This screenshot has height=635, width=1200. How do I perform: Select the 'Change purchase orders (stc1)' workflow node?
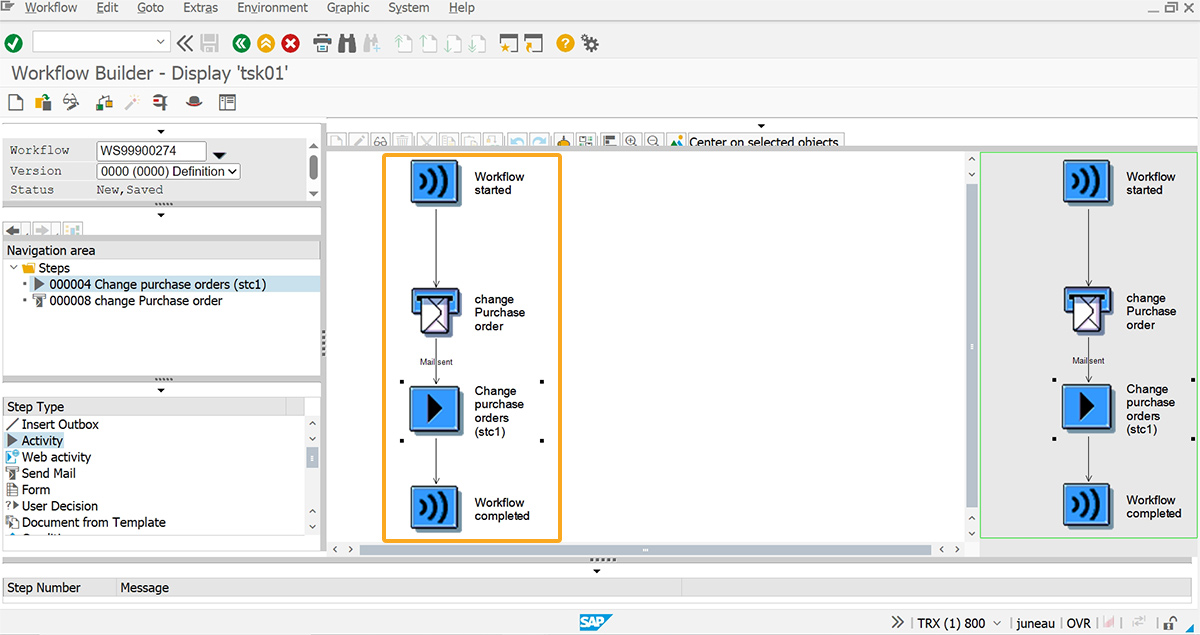(436, 410)
